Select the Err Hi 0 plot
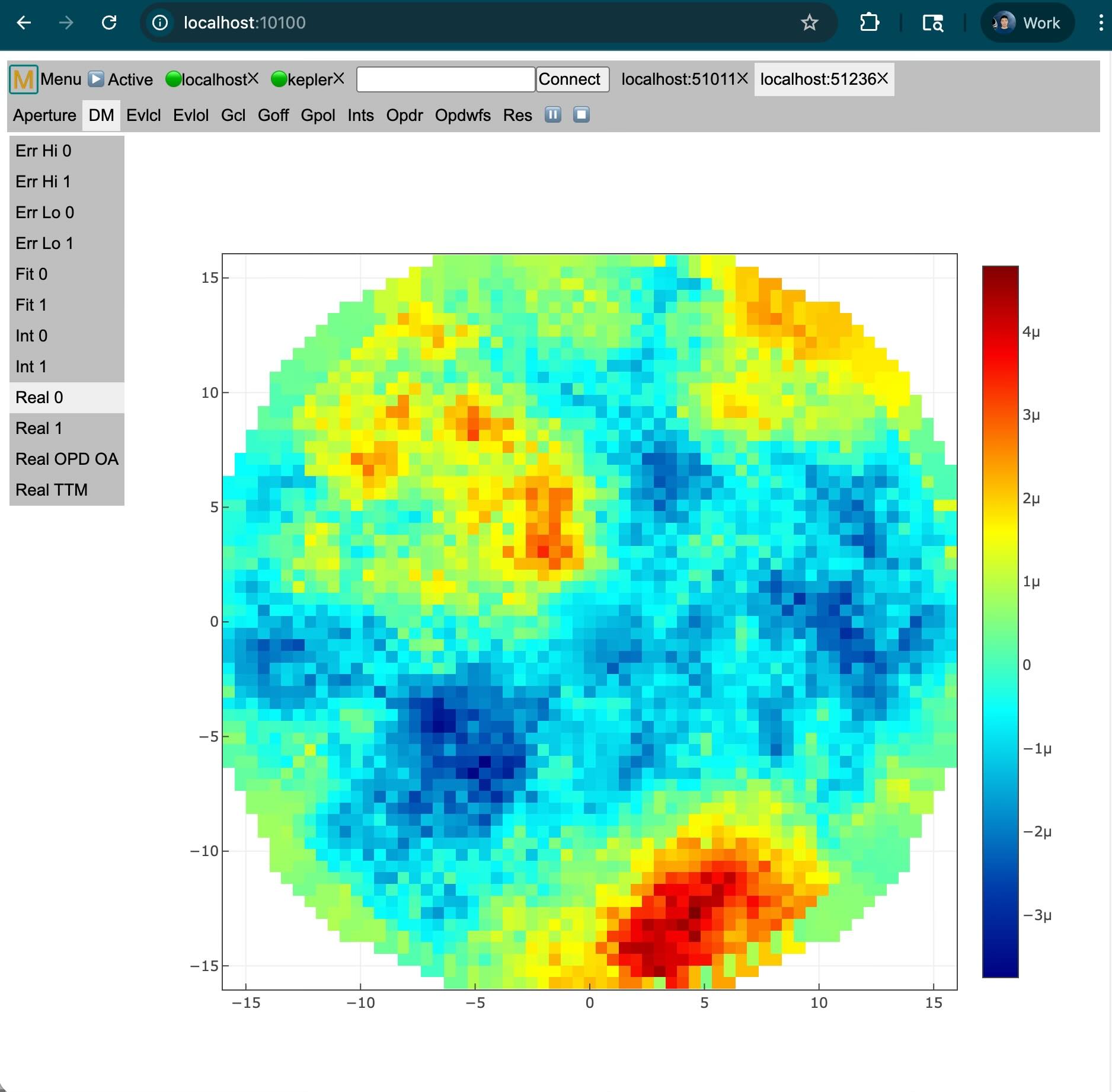This screenshot has height=1092, width=1112. click(x=43, y=151)
